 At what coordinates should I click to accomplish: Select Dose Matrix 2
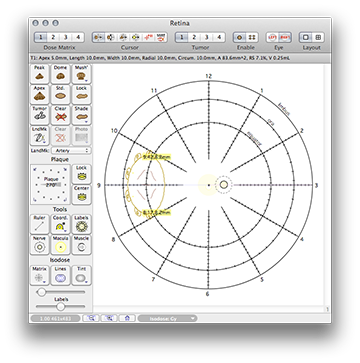point(53,37)
